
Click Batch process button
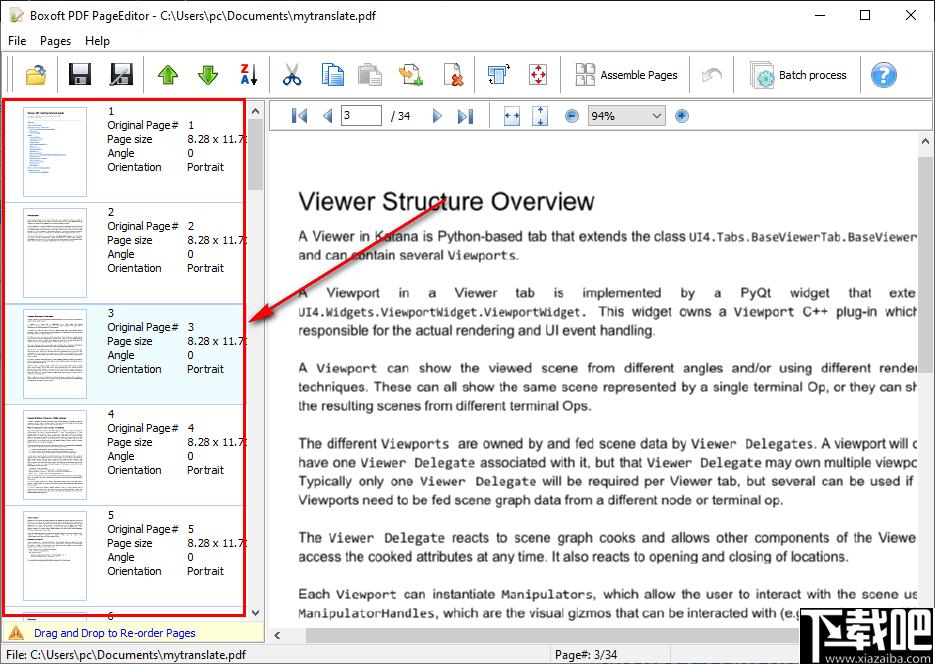798,75
